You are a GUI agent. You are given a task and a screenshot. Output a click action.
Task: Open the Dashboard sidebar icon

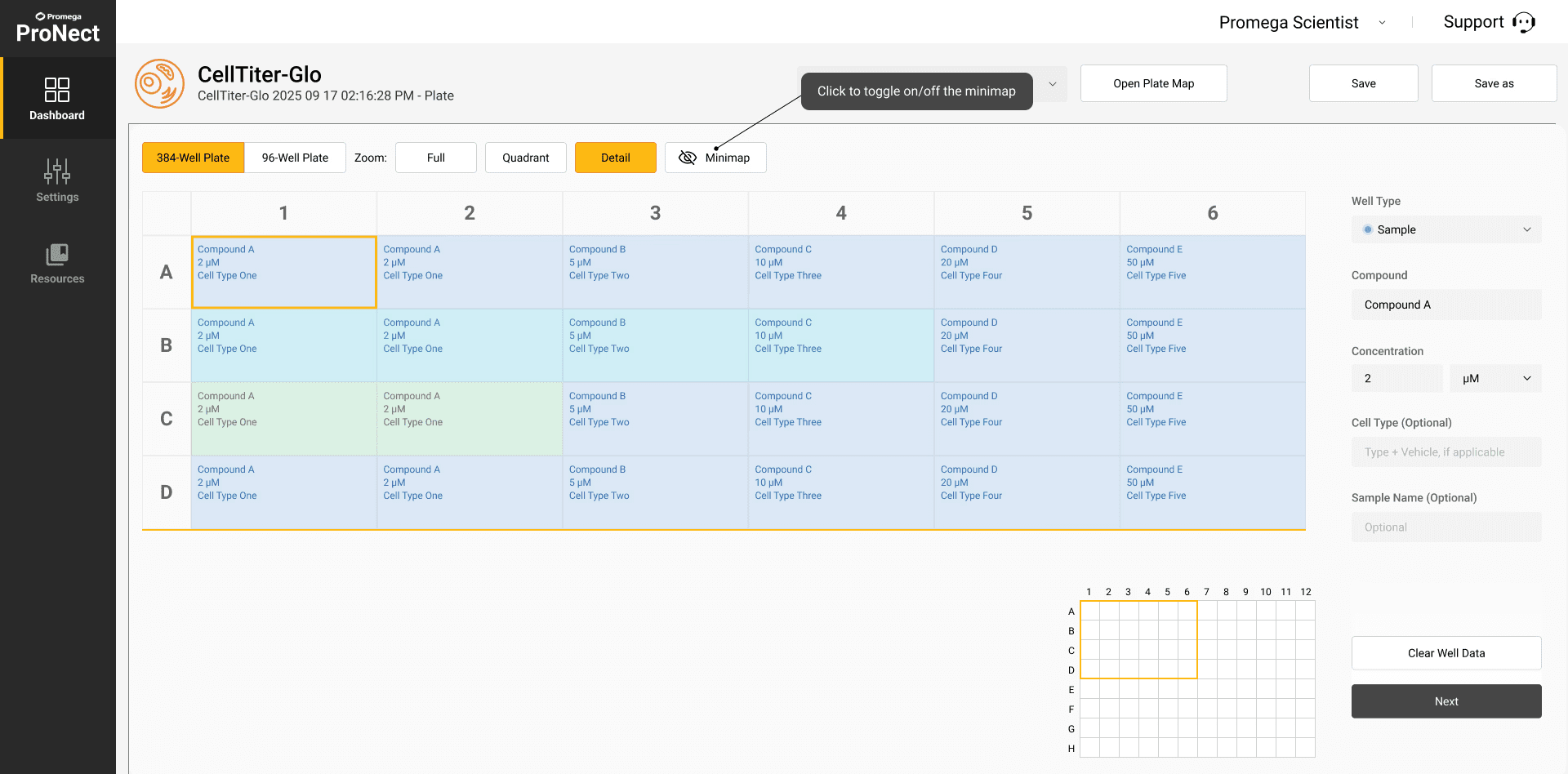[x=57, y=90]
